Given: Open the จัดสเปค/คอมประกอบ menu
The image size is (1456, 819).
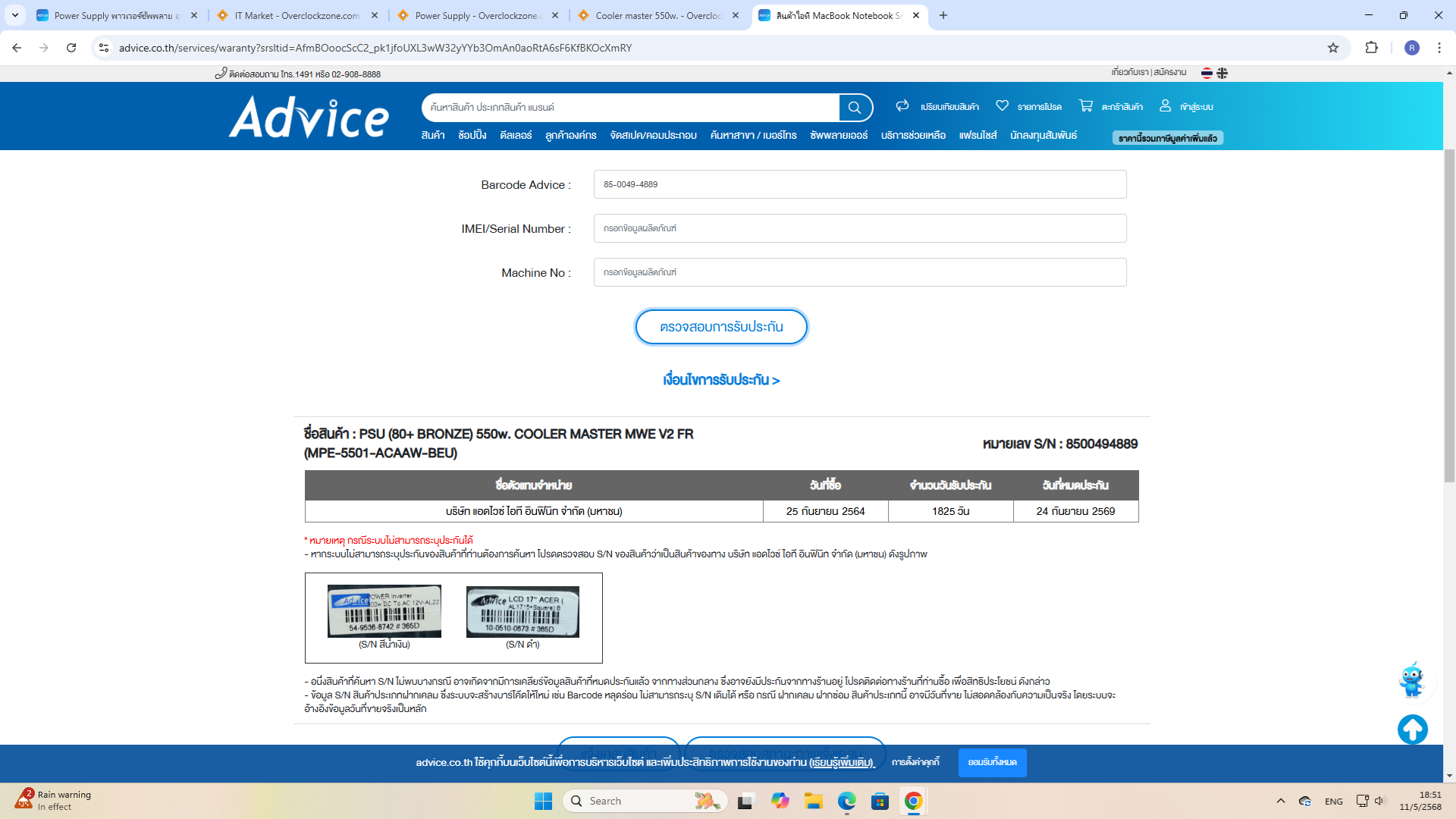Looking at the screenshot, I should [x=653, y=135].
